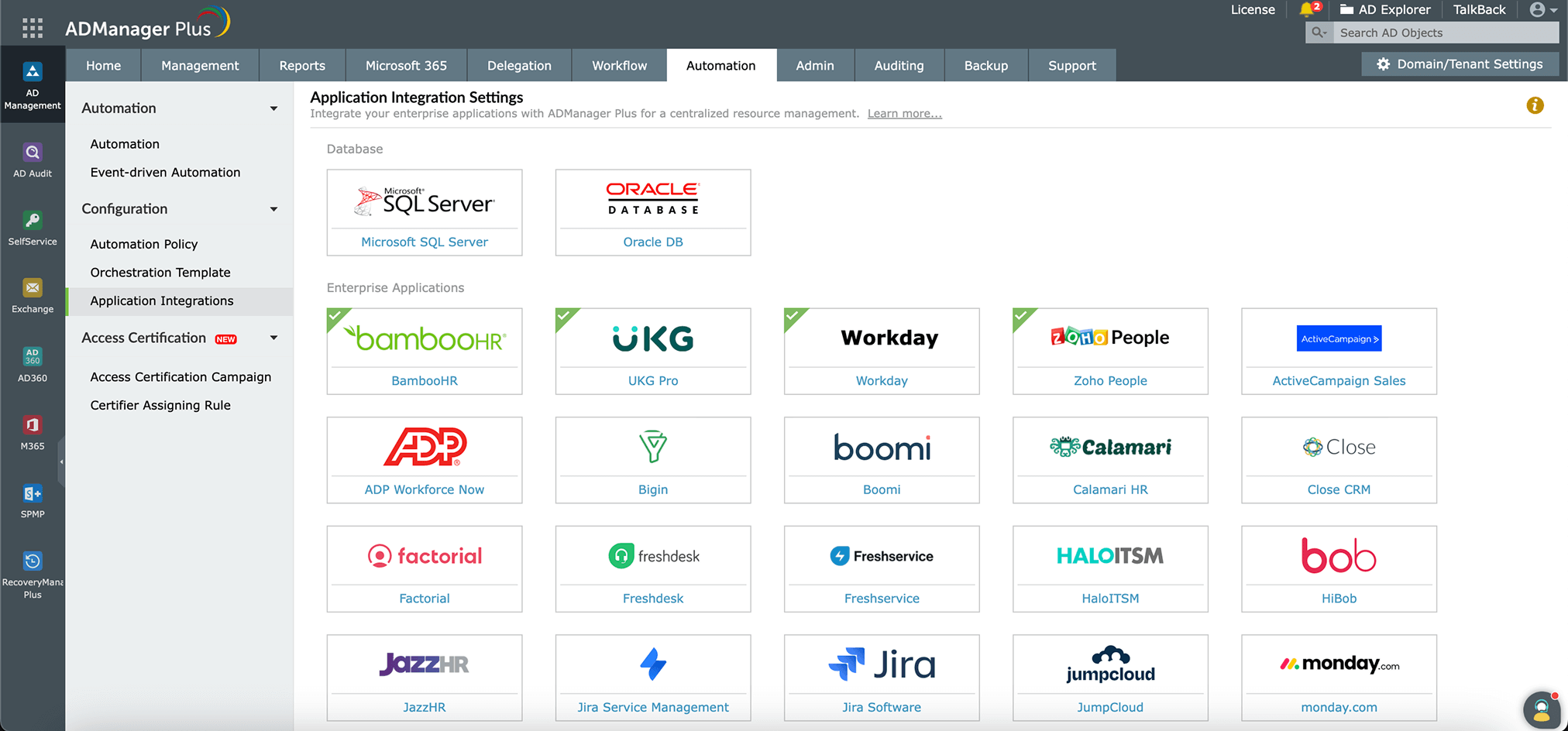Click the Learn more link

click(x=905, y=114)
